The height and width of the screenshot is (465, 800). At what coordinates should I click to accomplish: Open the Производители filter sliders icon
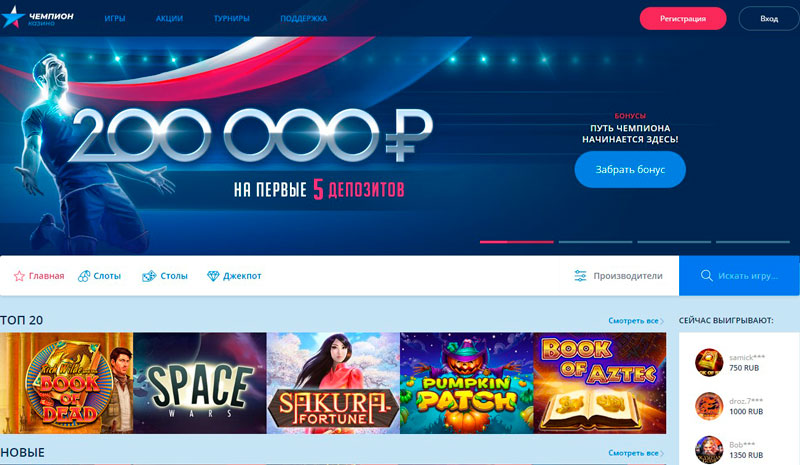click(580, 276)
